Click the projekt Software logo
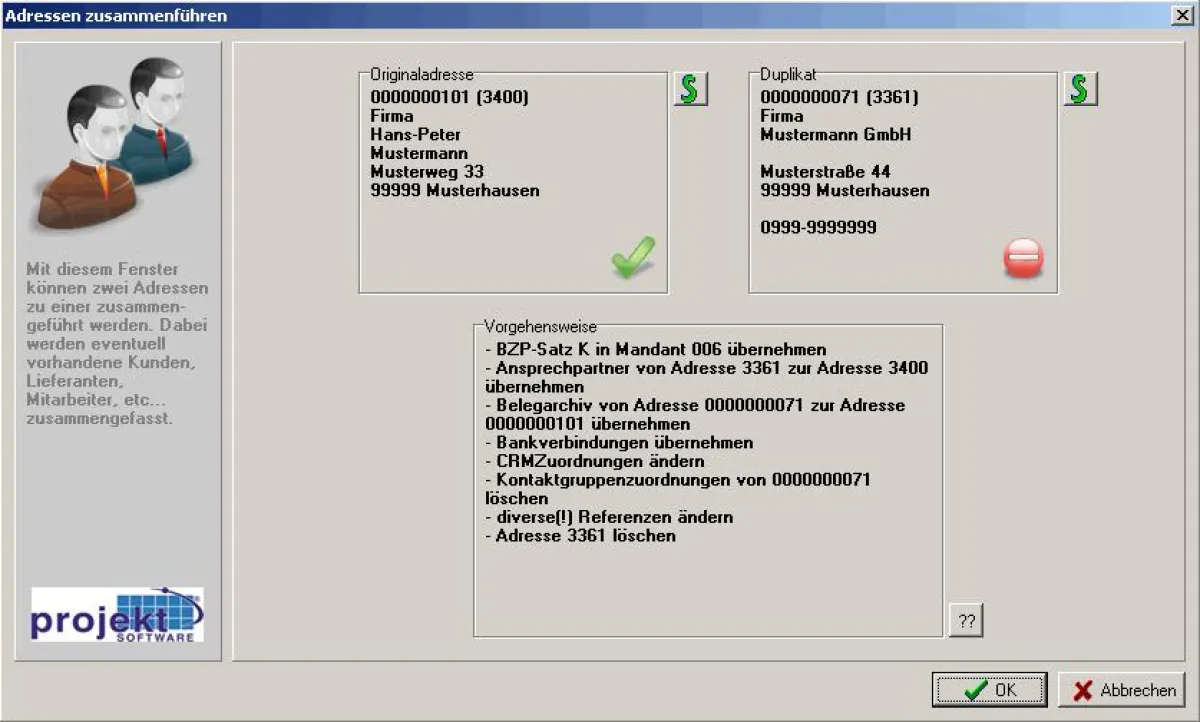The width and height of the screenshot is (1200, 722). [117, 614]
